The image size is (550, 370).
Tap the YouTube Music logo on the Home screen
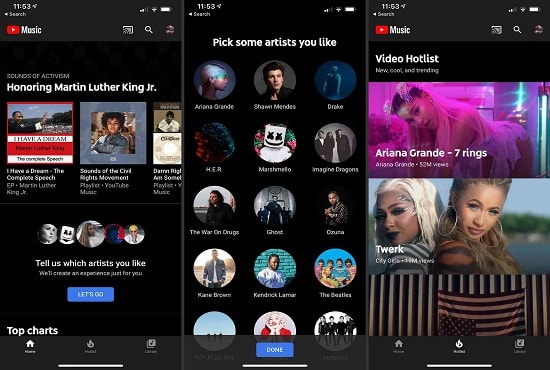point(24,30)
